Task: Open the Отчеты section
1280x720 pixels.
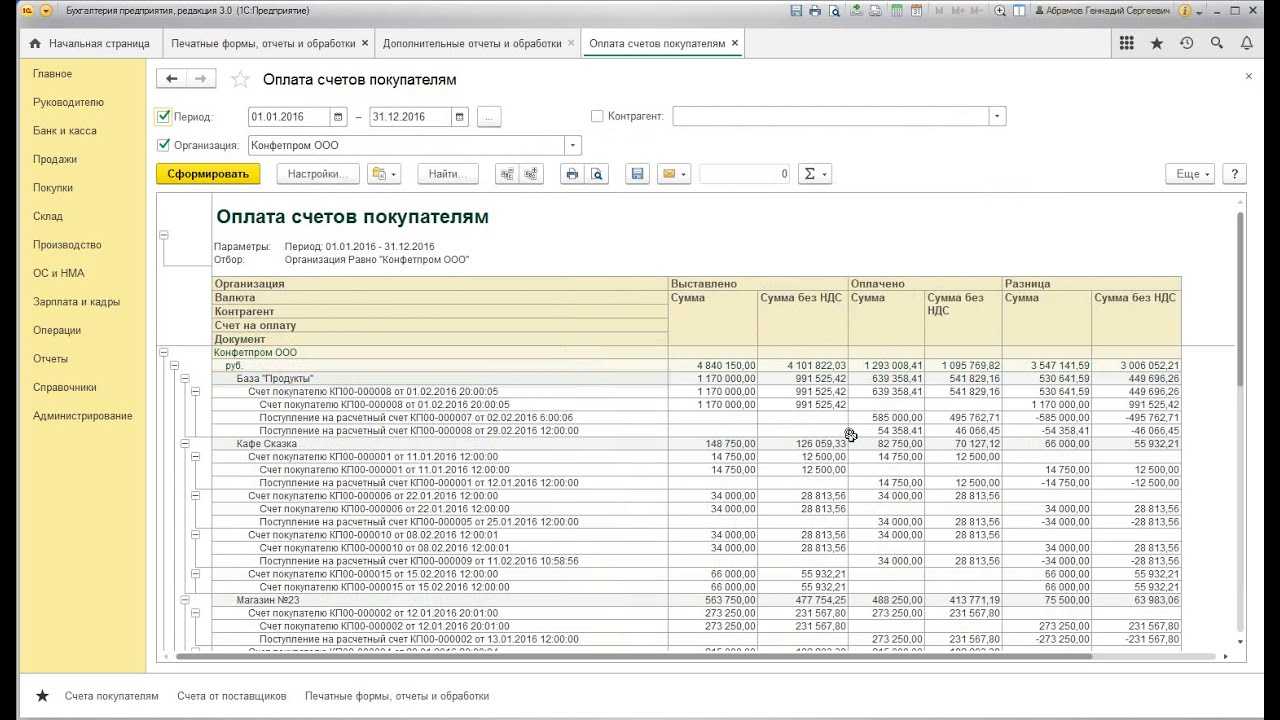Action: 50,359
